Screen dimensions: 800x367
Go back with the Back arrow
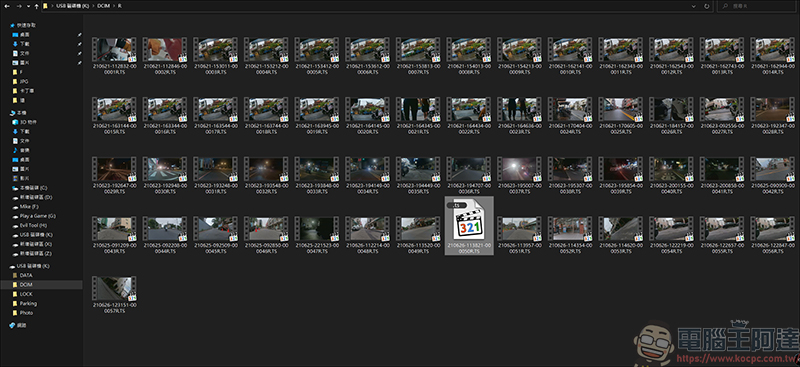[x=7, y=6]
